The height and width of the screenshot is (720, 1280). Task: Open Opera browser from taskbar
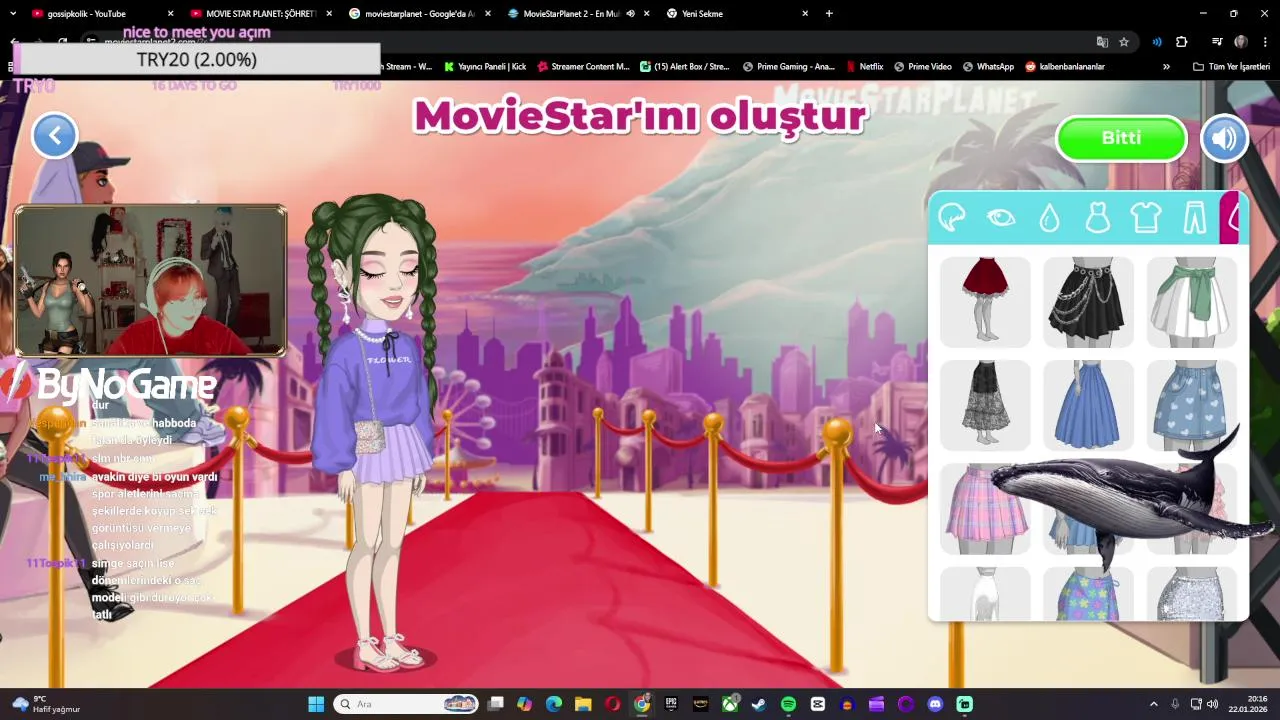pyautogui.click(x=612, y=704)
